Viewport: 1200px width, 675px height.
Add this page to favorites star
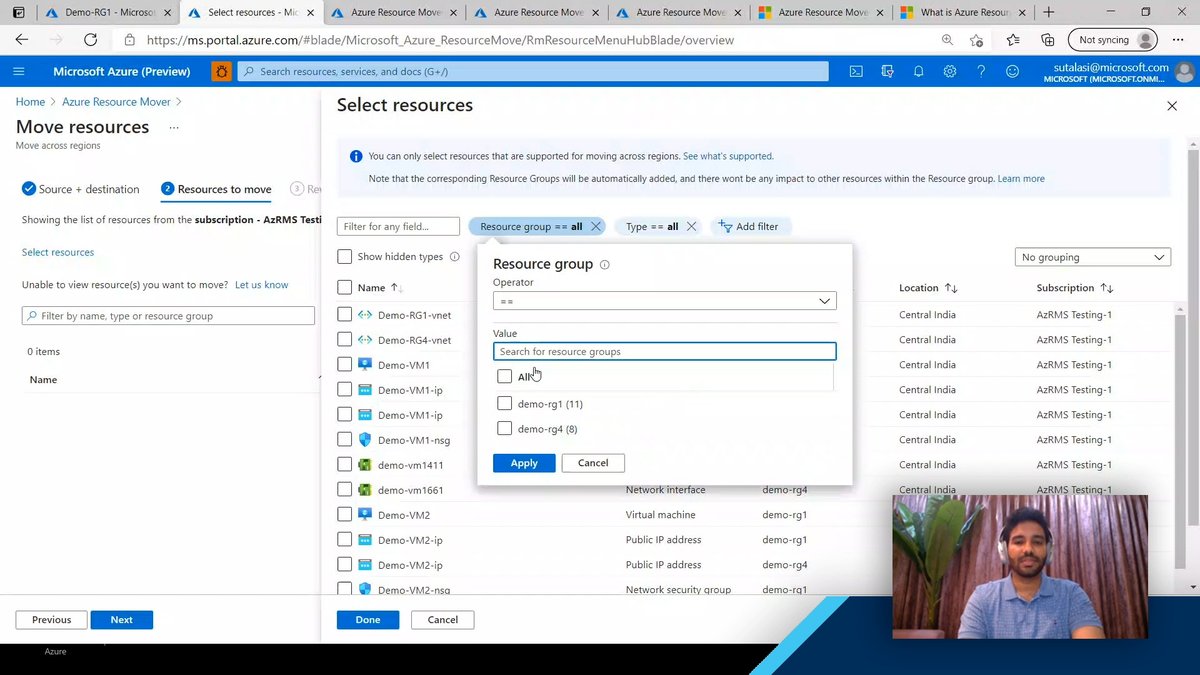tap(977, 40)
